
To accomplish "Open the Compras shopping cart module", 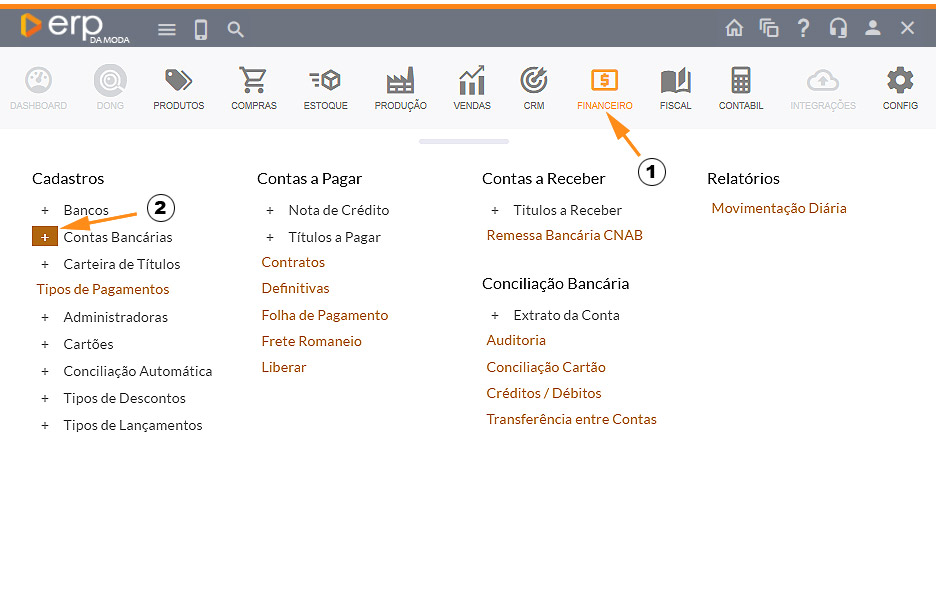I will pyautogui.click(x=254, y=81).
